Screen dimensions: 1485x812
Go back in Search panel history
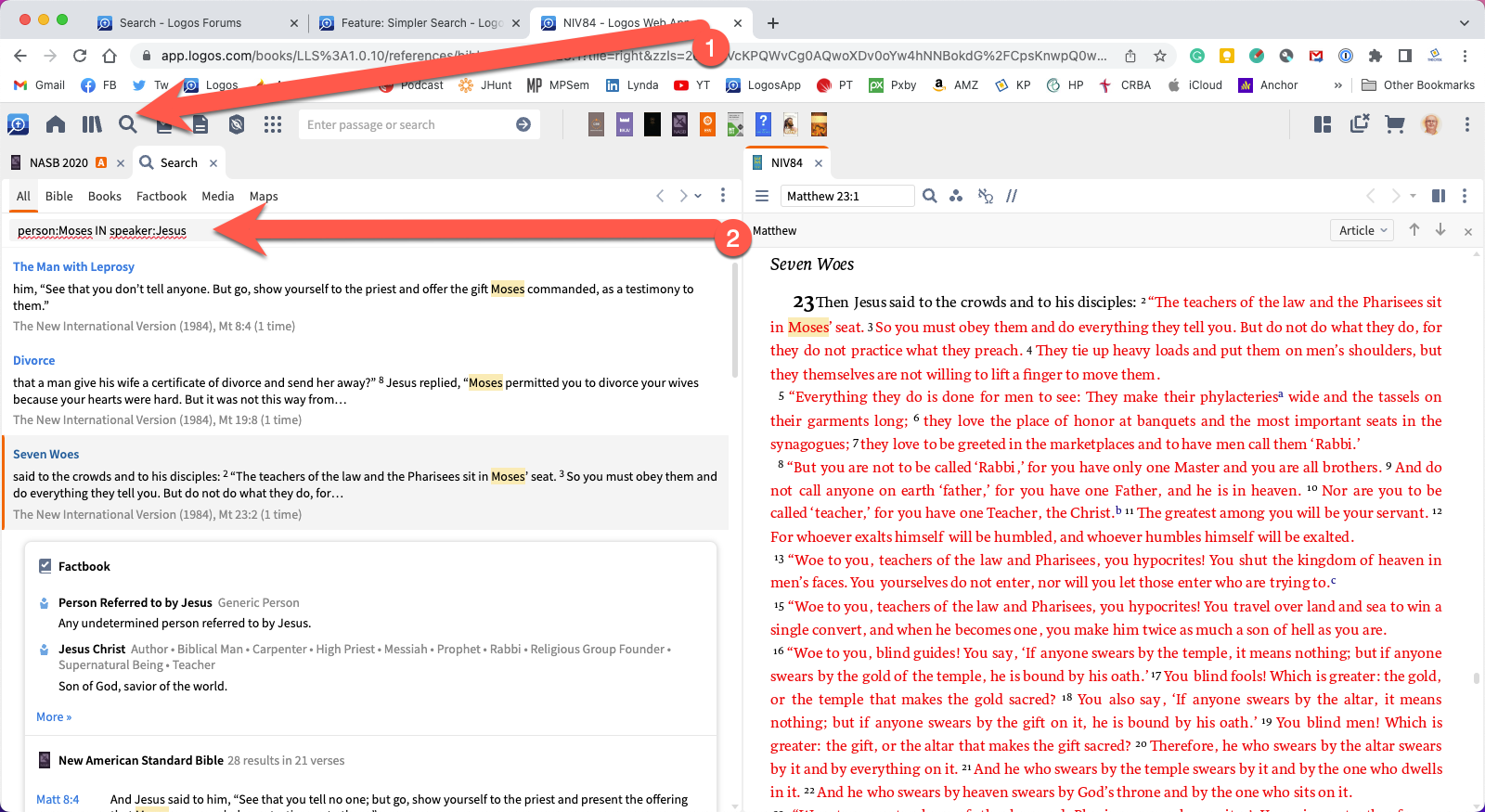(x=660, y=196)
